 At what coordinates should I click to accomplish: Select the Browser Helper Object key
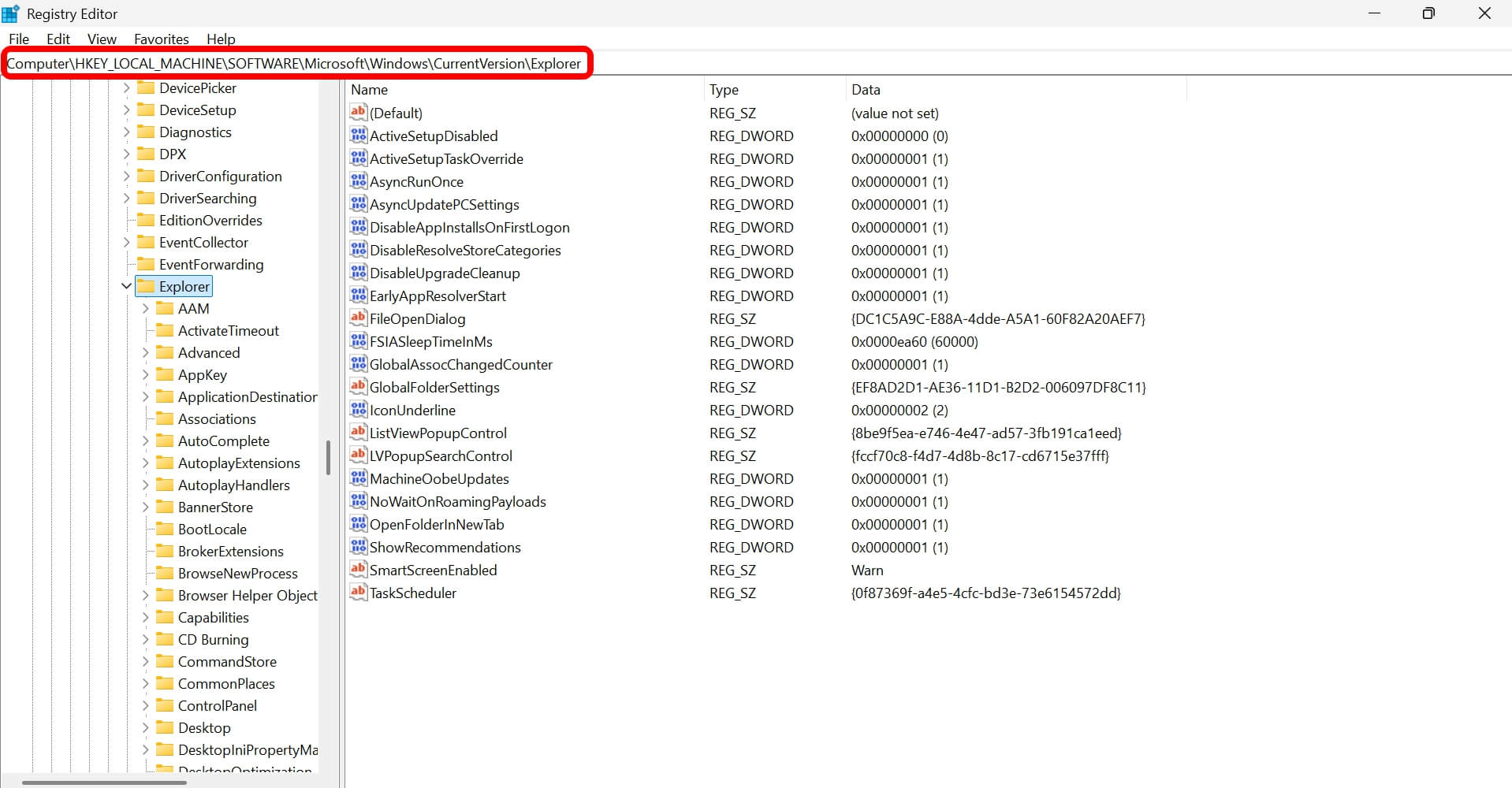click(248, 595)
